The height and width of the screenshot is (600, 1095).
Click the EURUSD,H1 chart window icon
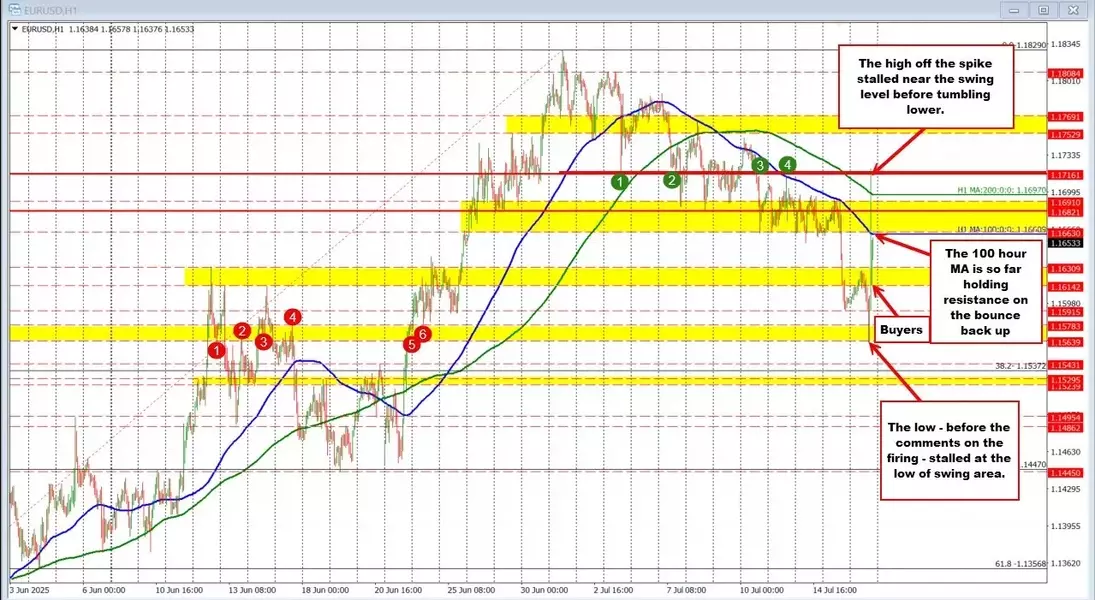[13, 10]
